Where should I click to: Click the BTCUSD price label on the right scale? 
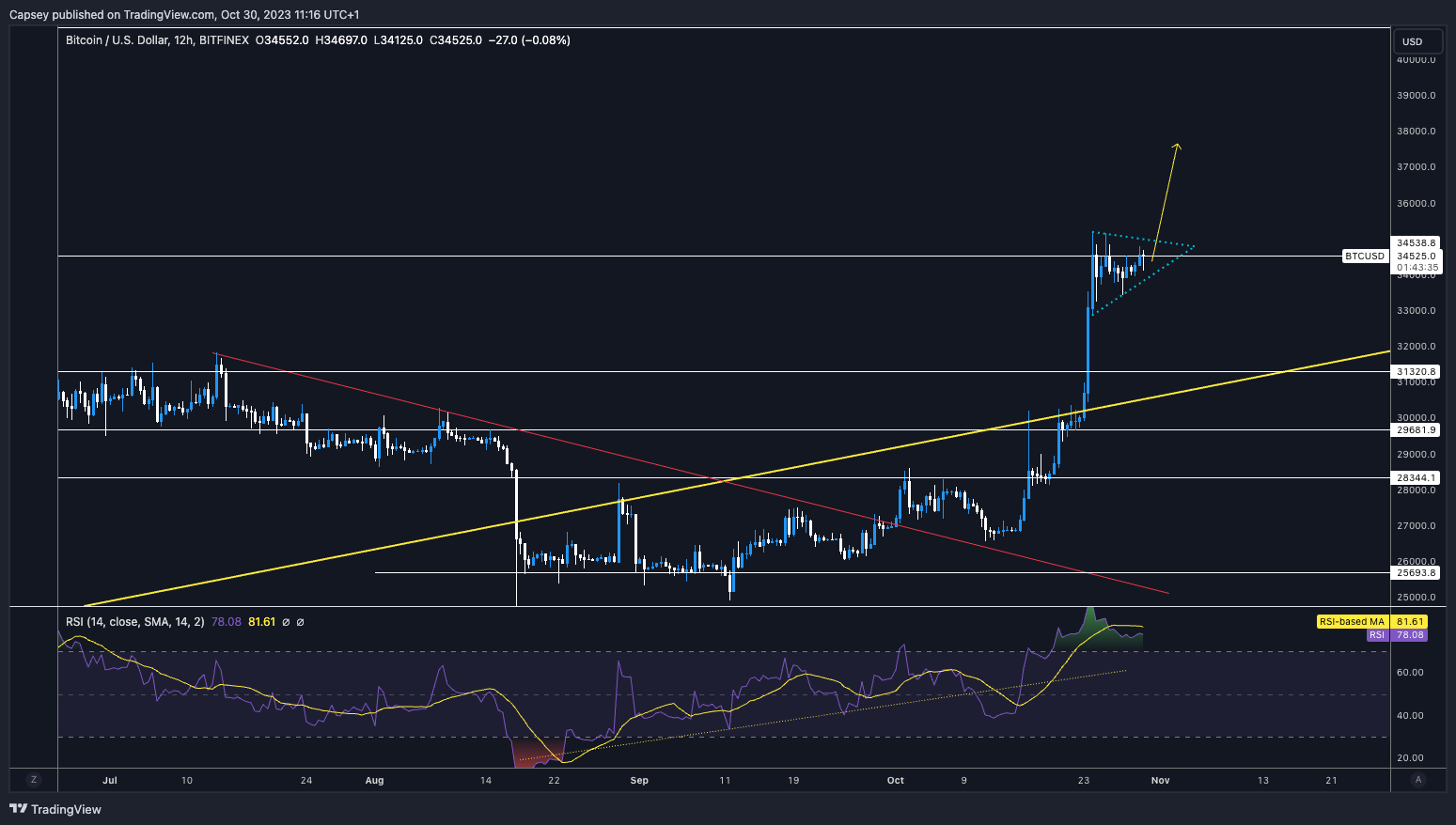coord(1364,256)
